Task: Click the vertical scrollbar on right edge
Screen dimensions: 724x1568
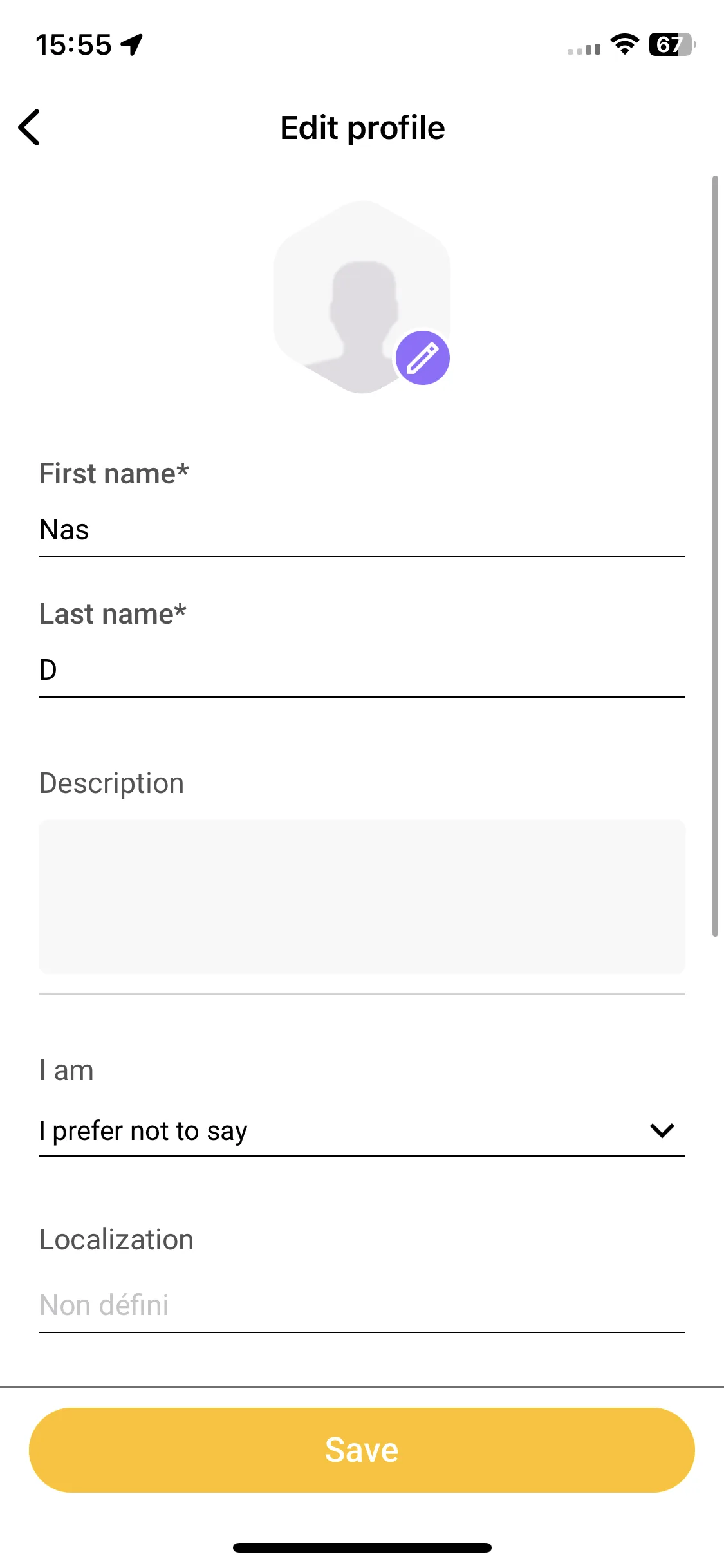Action: (714, 555)
